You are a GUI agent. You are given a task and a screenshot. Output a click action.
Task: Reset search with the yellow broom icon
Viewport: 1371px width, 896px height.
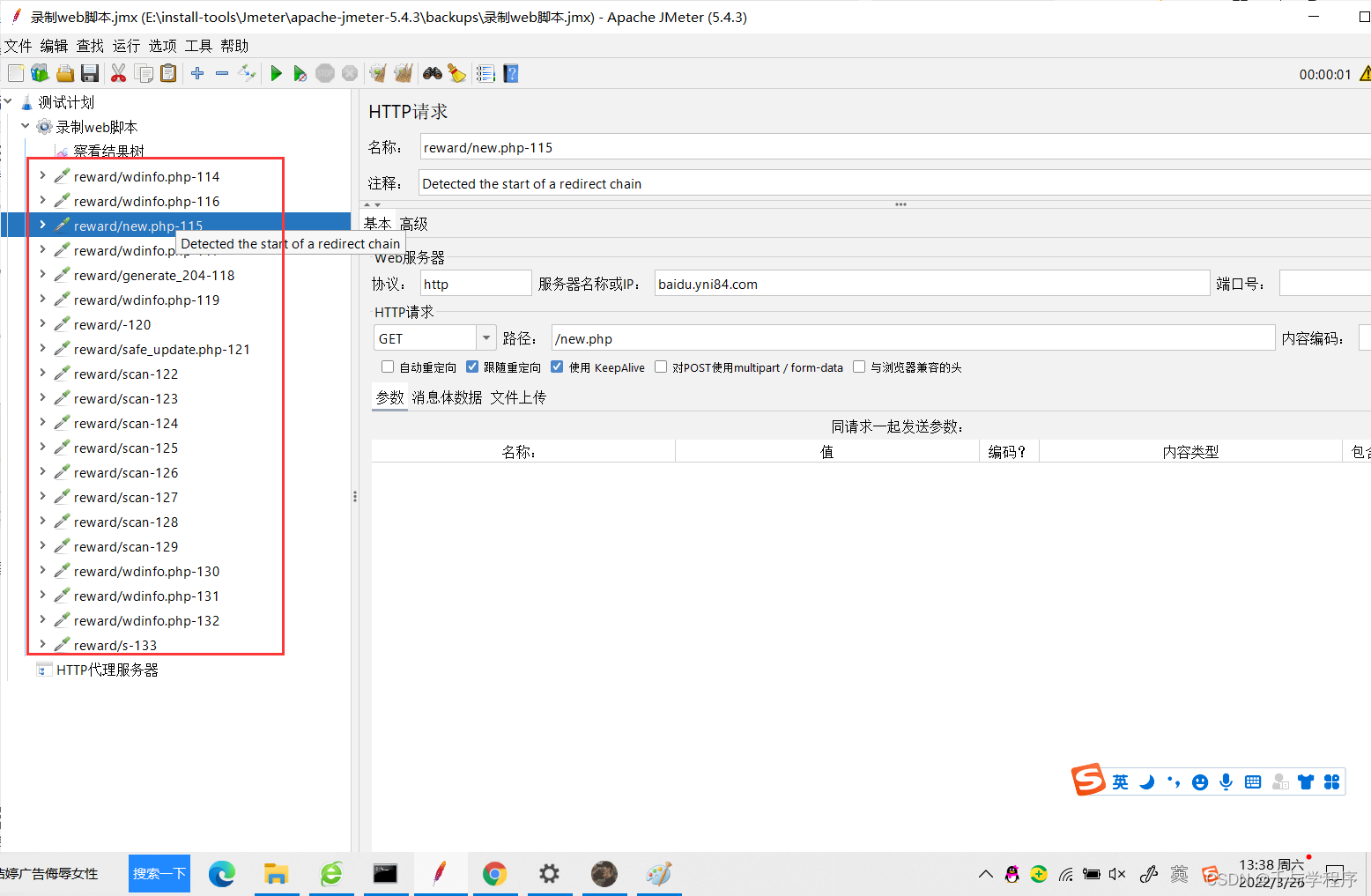[456, 73]
